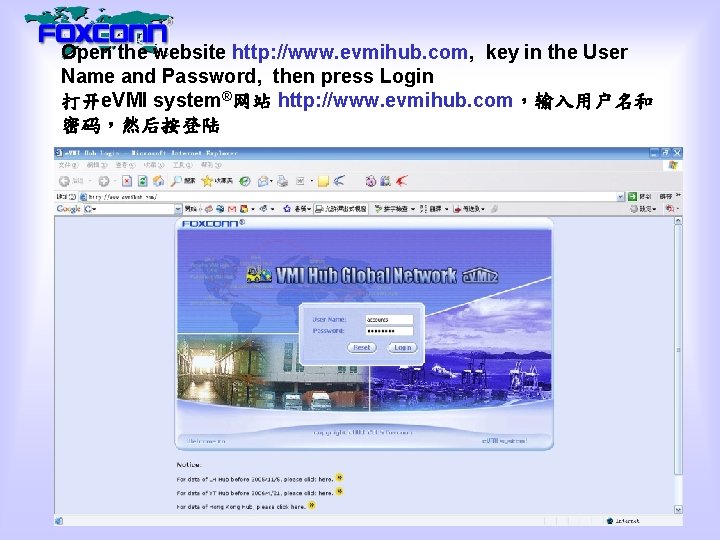The width and height of the screenshot is (720, 540).
Task: Open the evmihub.com link in Chinese instructions
Action: [x=395, y=100]
